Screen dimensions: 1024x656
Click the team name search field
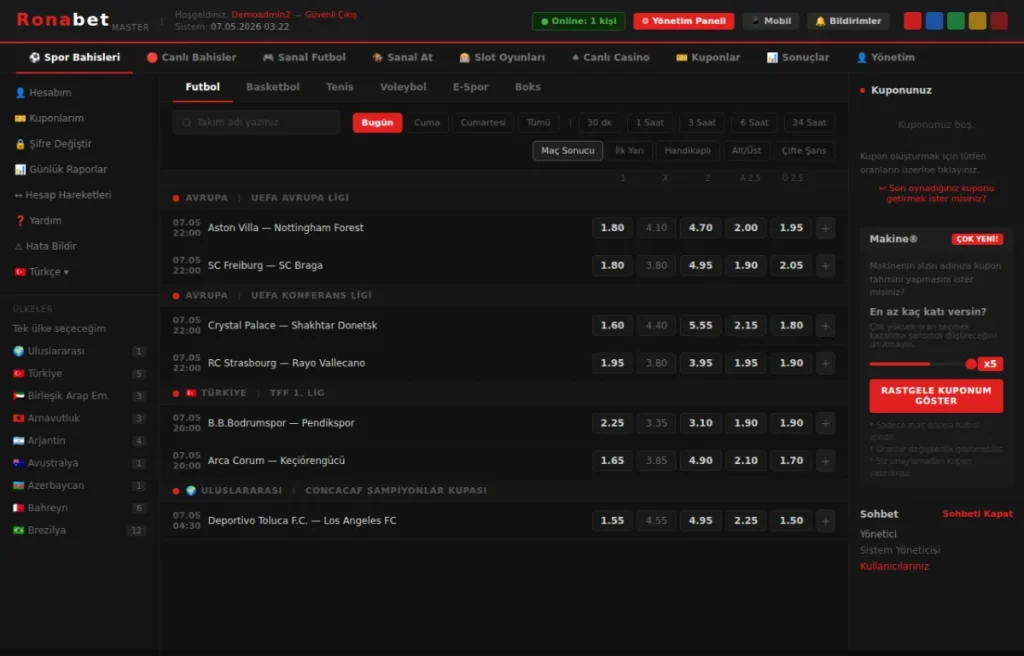(x=257, y=122)
